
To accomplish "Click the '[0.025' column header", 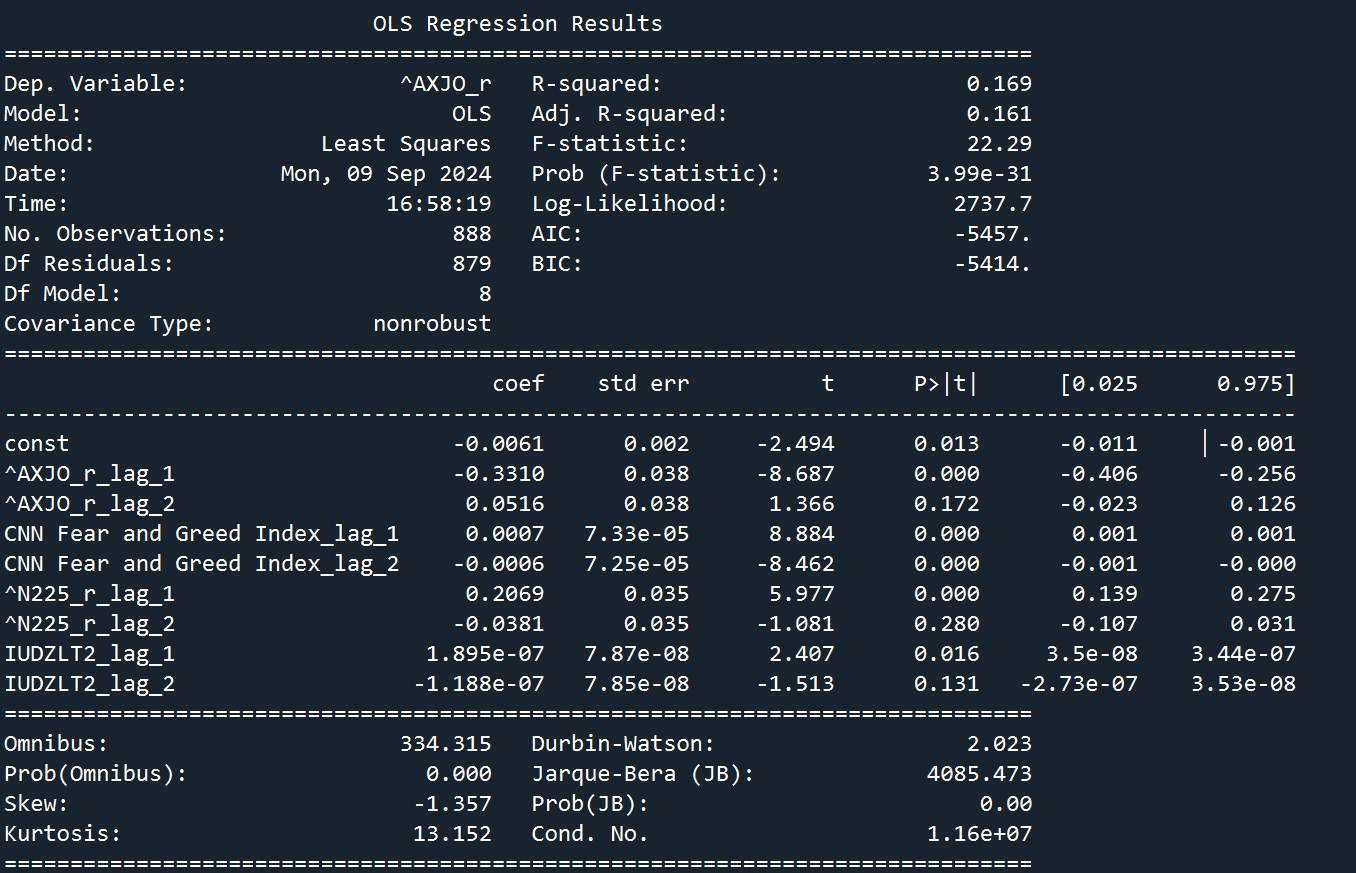I will 1098,384.
